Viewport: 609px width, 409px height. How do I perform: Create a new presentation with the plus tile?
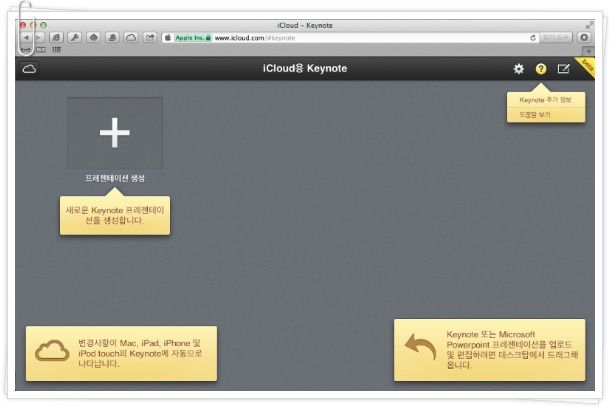tap(115, 133)
